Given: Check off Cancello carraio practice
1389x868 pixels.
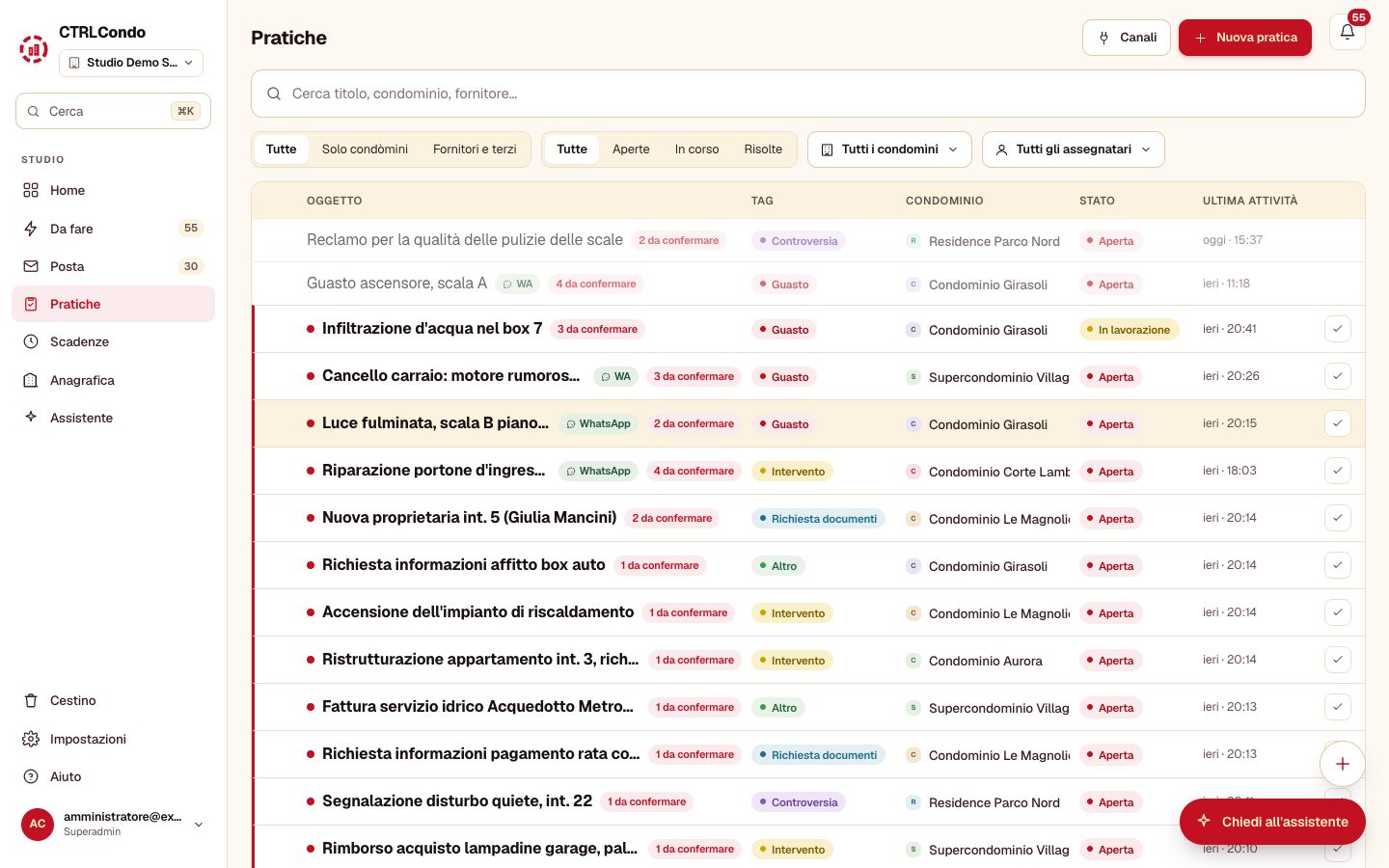Looking at the screenshot, I should [x=1338, y=376].
